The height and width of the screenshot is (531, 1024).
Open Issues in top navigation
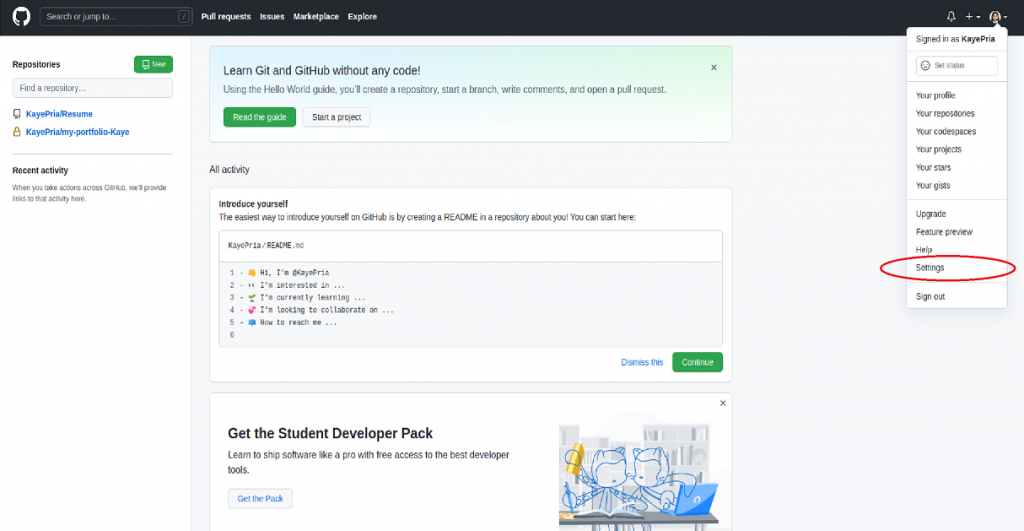coord(272,17)
